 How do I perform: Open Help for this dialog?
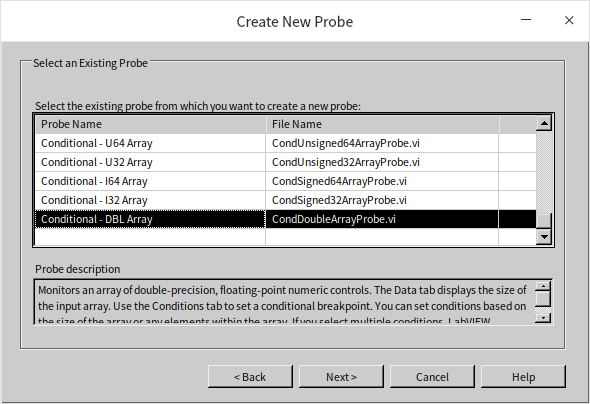523,377
